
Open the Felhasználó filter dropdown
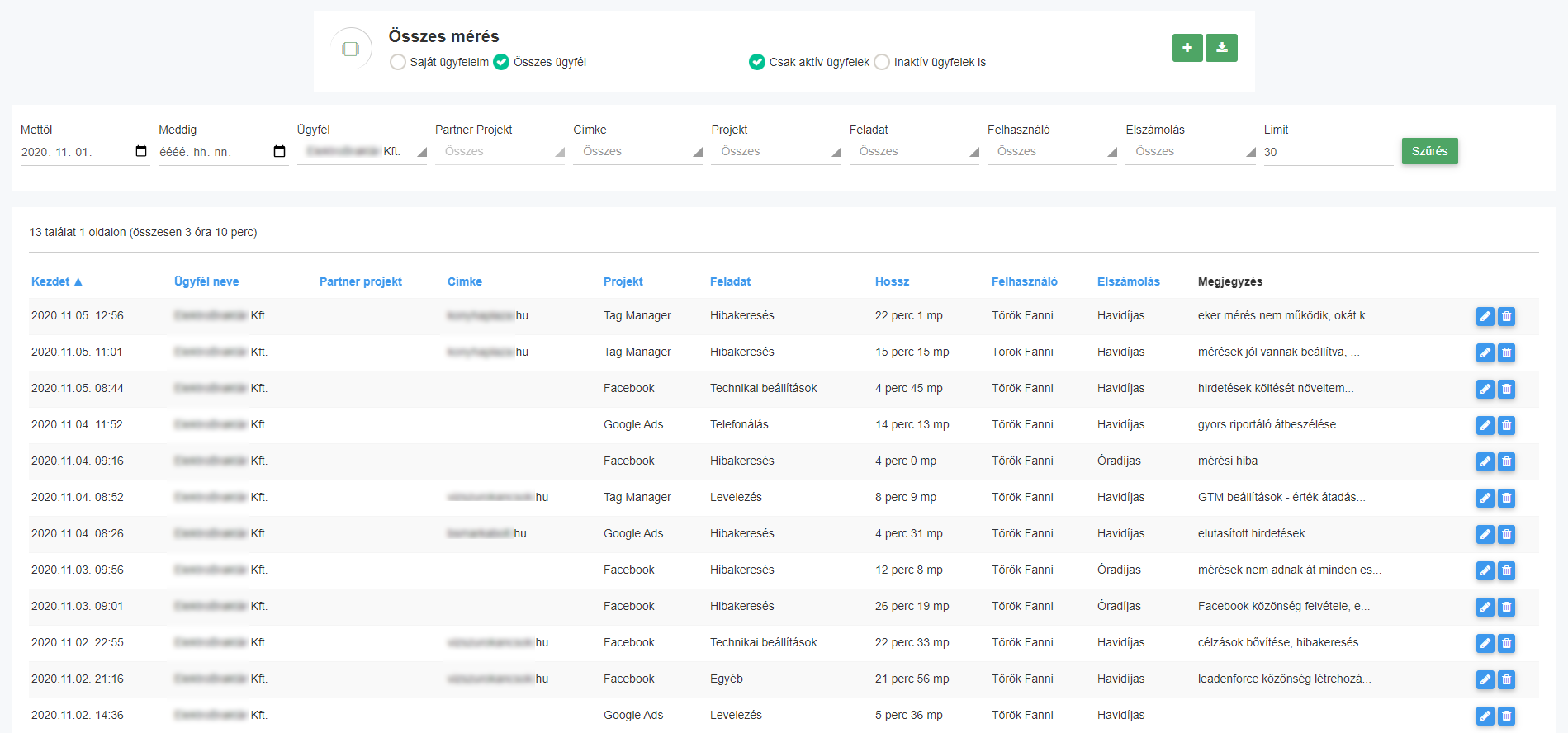(x=1052, y=152)
